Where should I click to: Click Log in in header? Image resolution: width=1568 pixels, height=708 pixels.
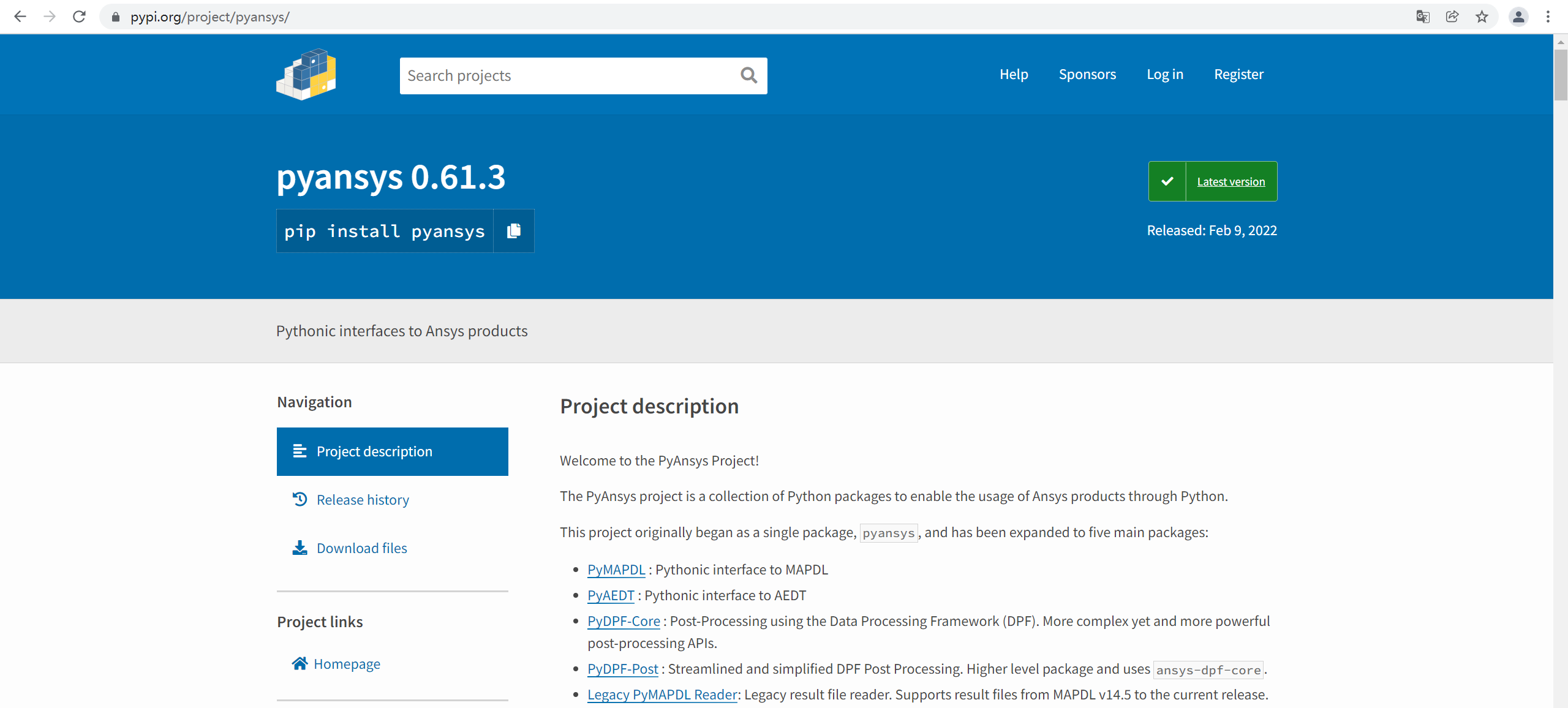pos(1165,74)
